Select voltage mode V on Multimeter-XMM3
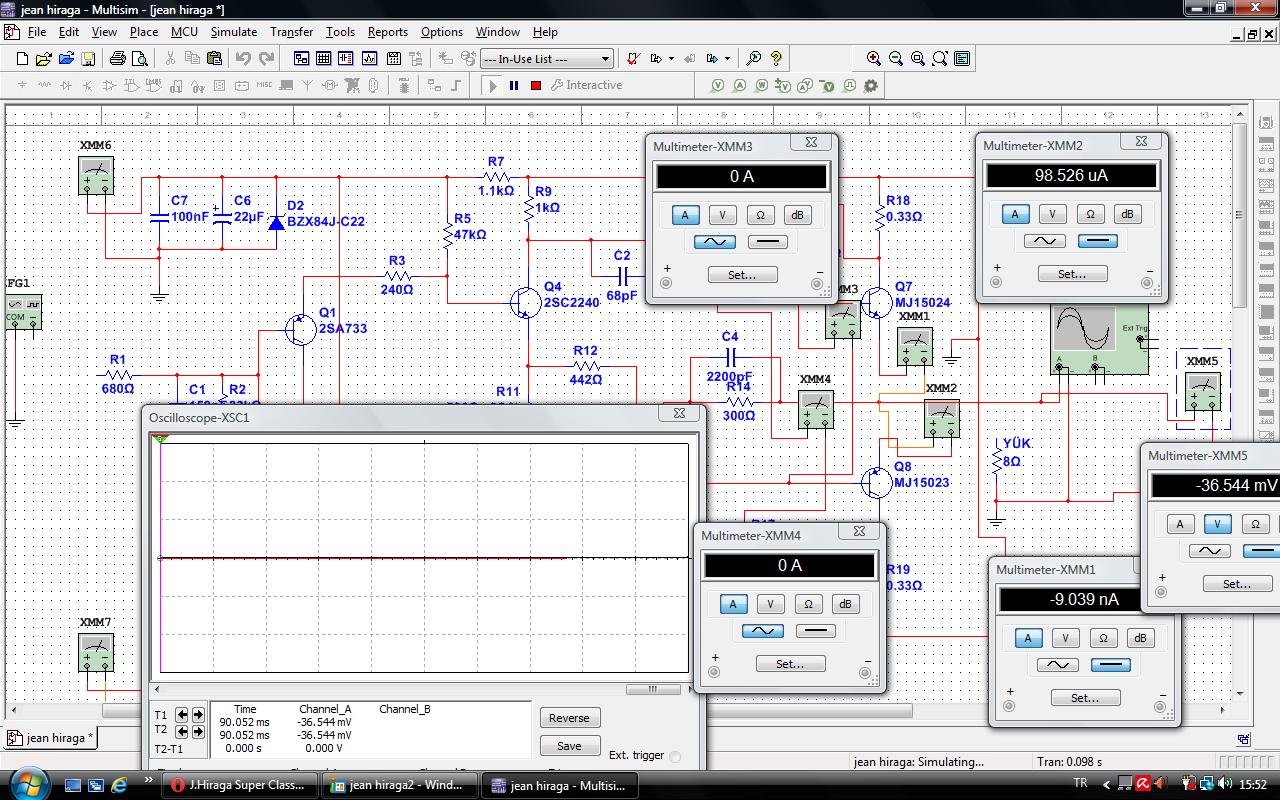The image size is (1280, 800). [x=722, y=215]
